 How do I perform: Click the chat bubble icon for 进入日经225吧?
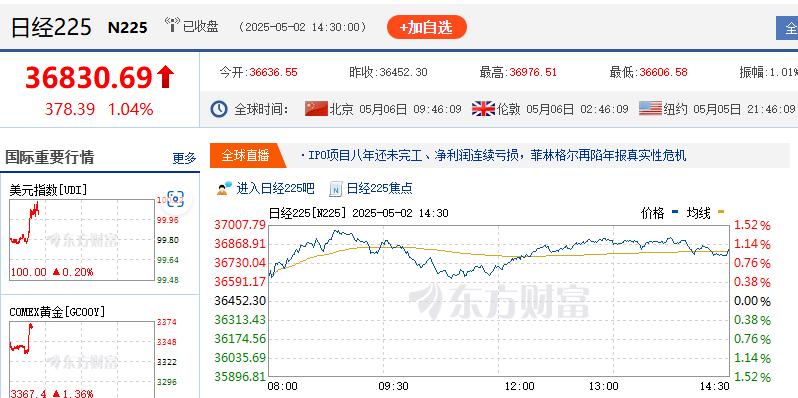(224, 188)
